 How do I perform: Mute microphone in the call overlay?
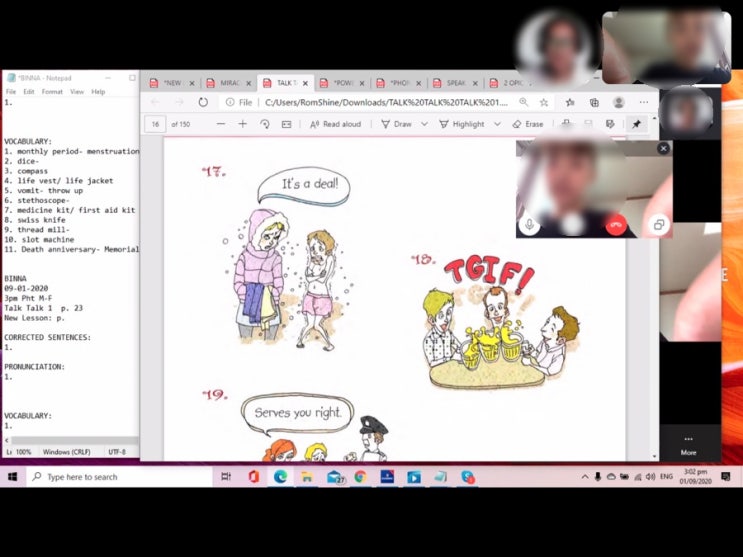coord(529,224)
